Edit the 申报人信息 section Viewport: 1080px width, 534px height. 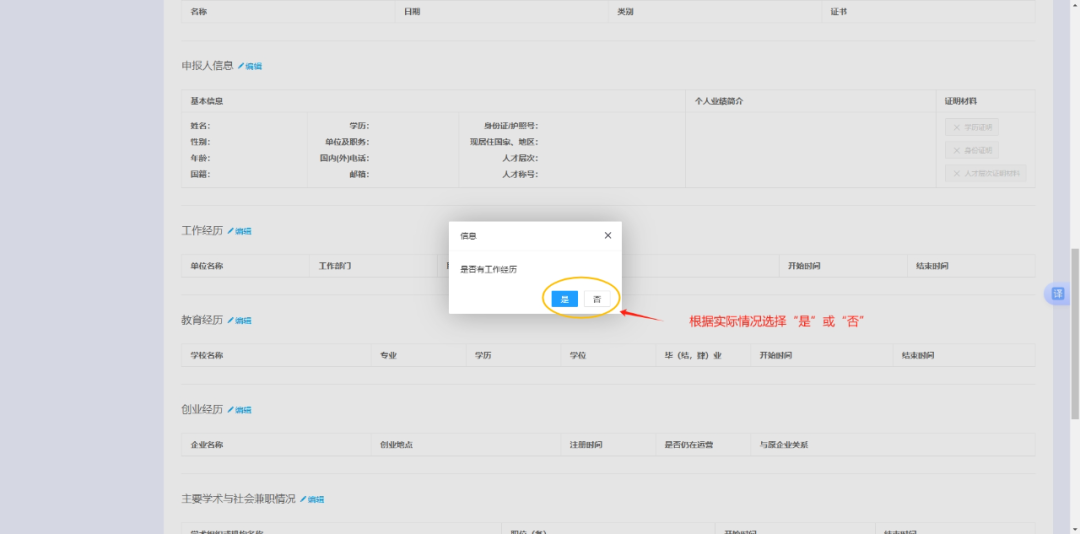click(x=250, y=66)
